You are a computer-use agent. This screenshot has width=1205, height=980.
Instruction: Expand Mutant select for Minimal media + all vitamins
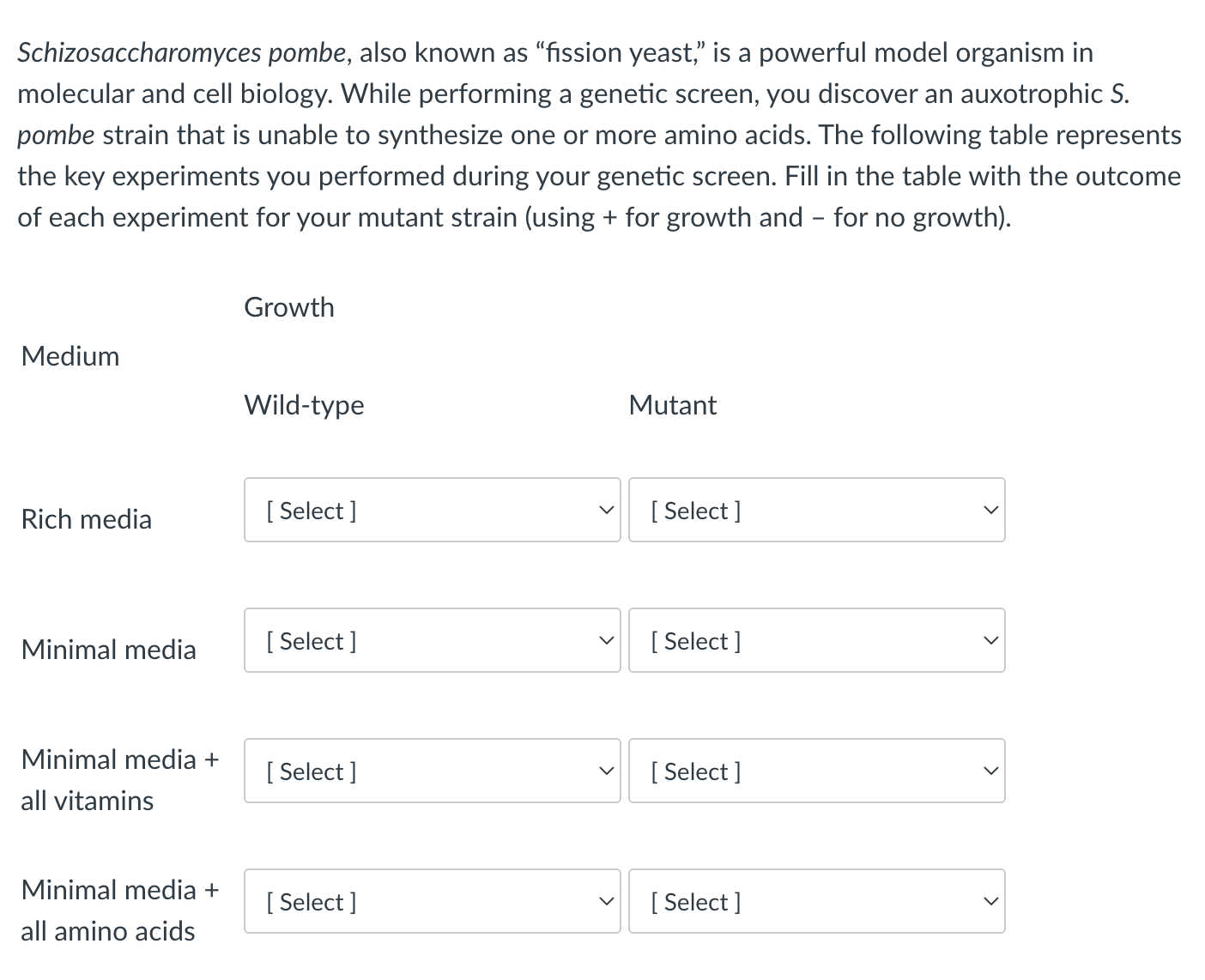point(816,771)
